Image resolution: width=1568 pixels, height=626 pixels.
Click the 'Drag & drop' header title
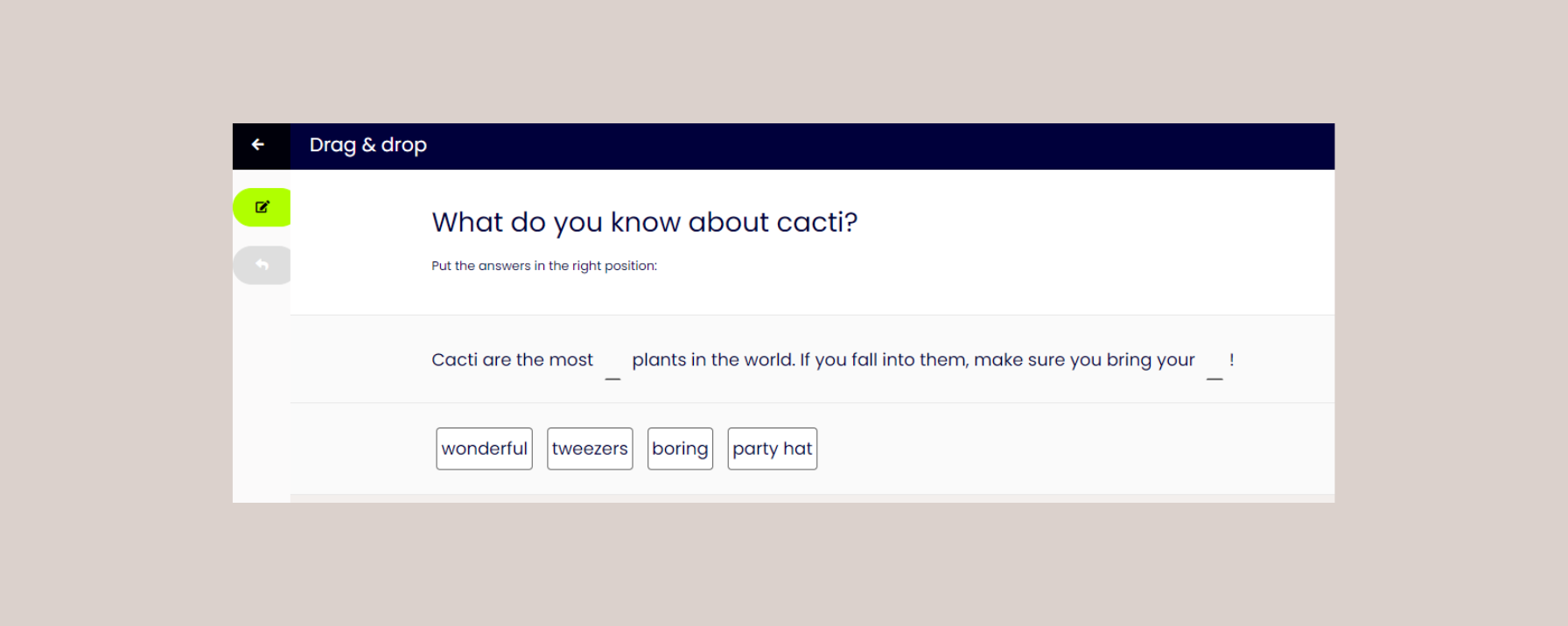tap(367, 145)
